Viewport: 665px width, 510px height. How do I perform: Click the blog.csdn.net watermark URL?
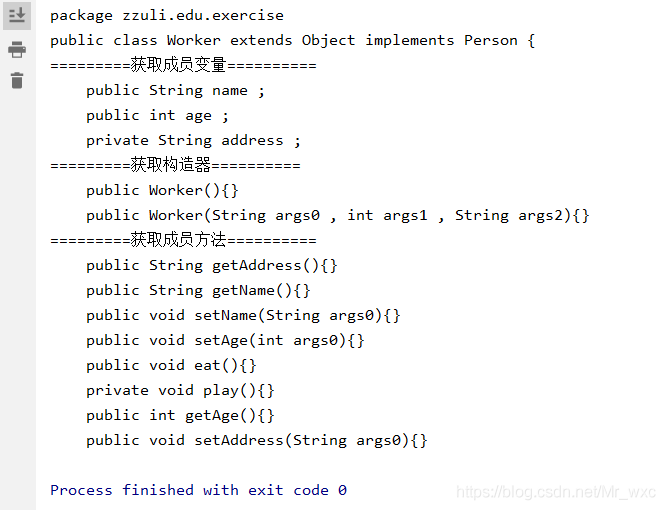point(556,492)
